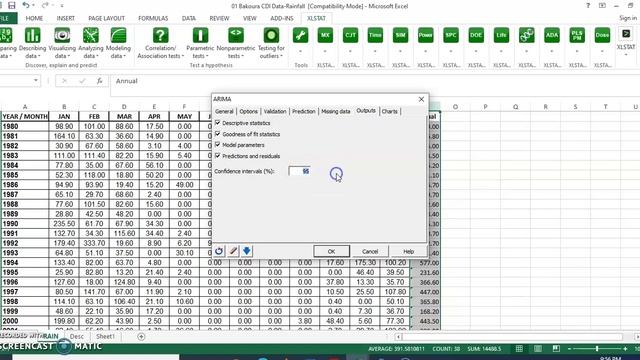640x360 pixels.
Task: Click the Tools wrench icon
Action: click(300, 36)
